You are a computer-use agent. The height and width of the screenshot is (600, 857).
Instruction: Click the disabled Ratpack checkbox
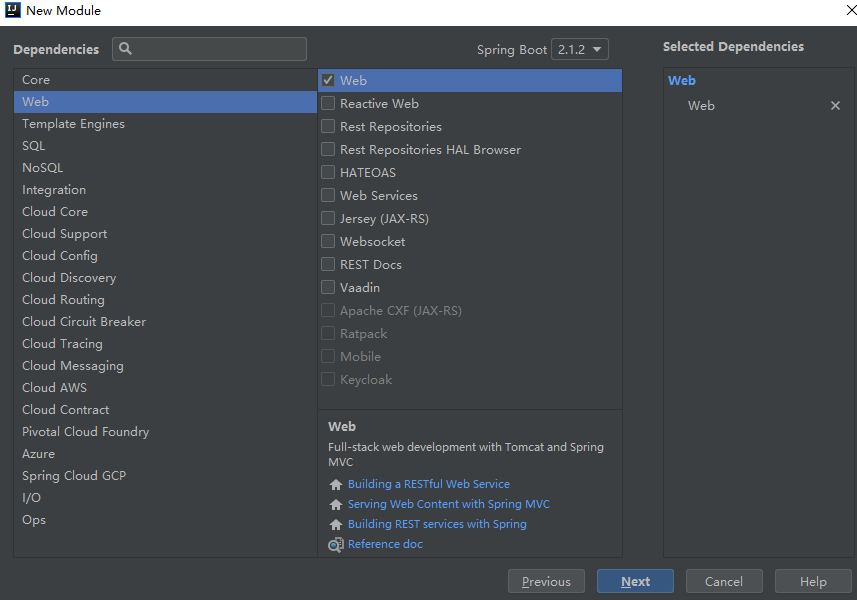(328, 333)
